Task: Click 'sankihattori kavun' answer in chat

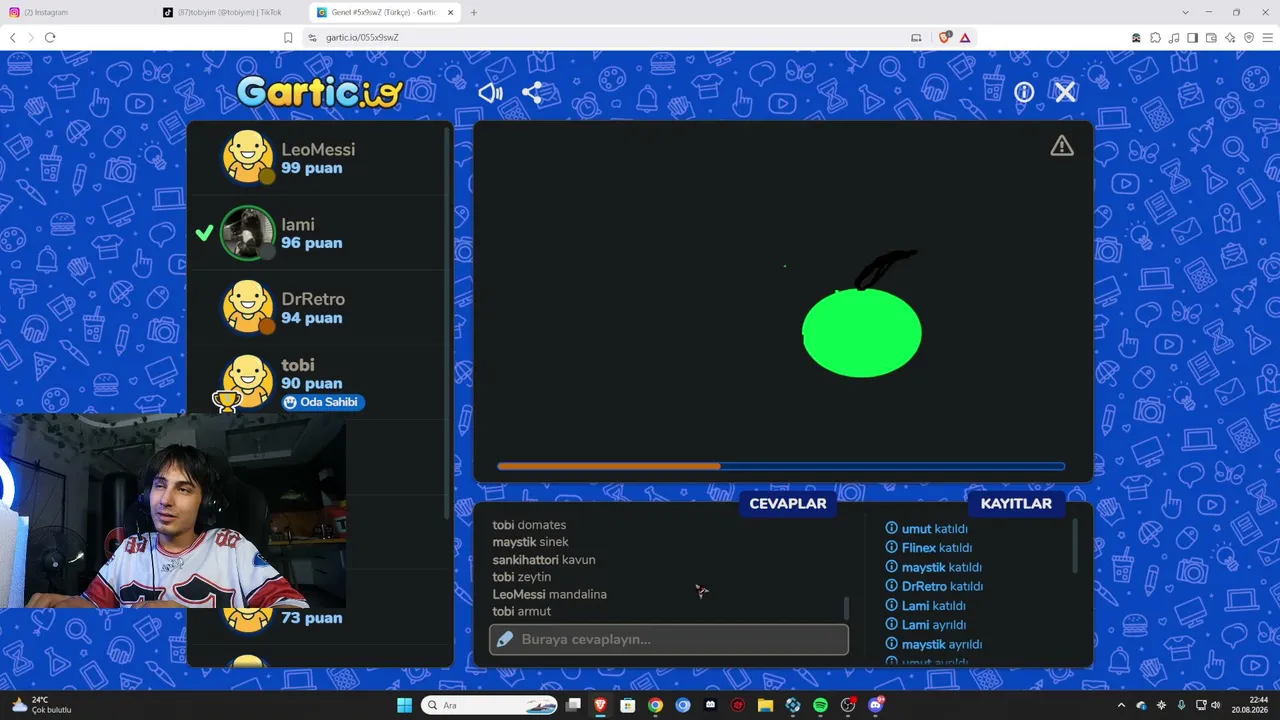Action: coord(544,560)
